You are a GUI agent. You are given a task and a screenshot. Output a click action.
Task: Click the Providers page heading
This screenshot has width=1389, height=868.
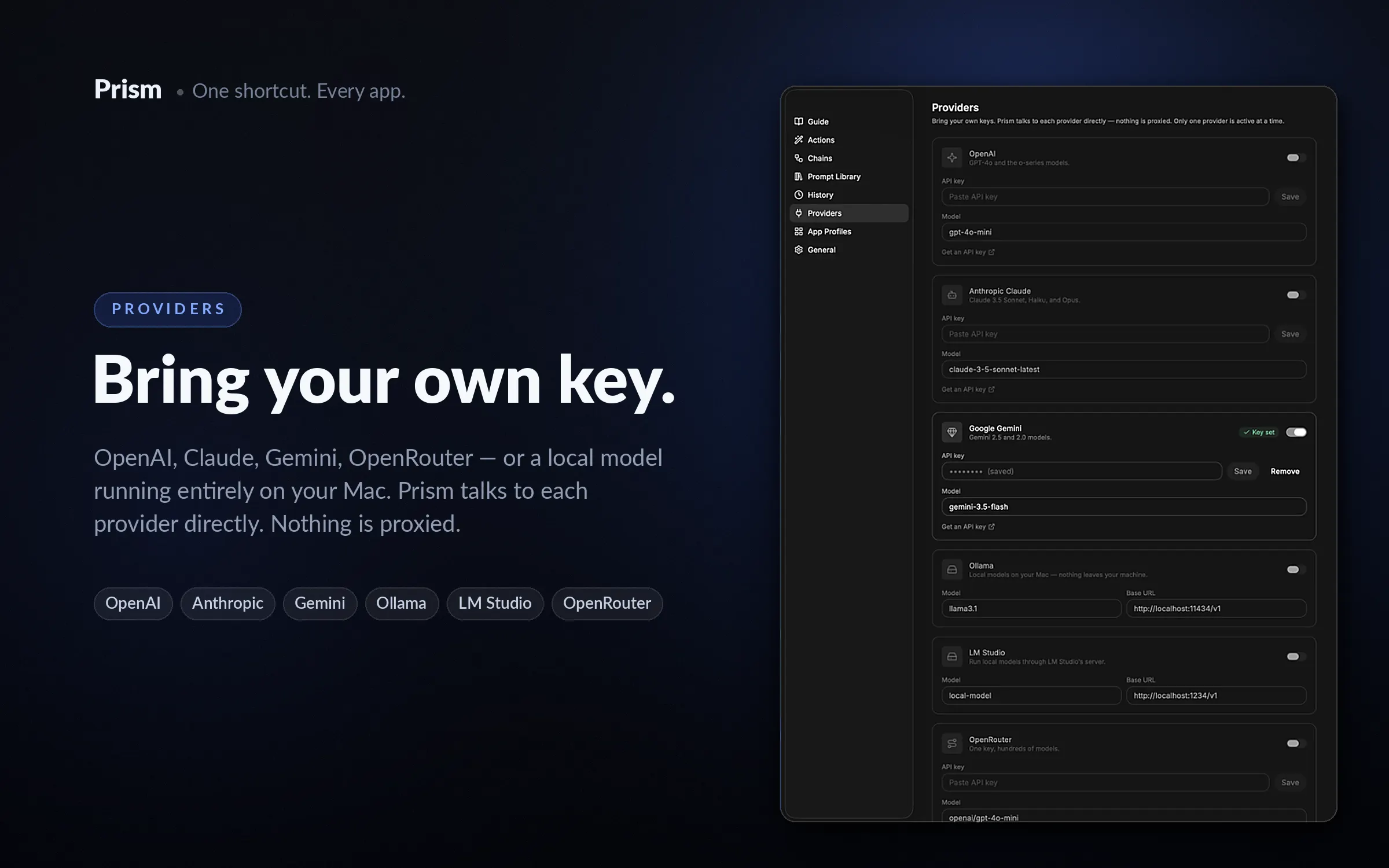[x=955, y=108]
